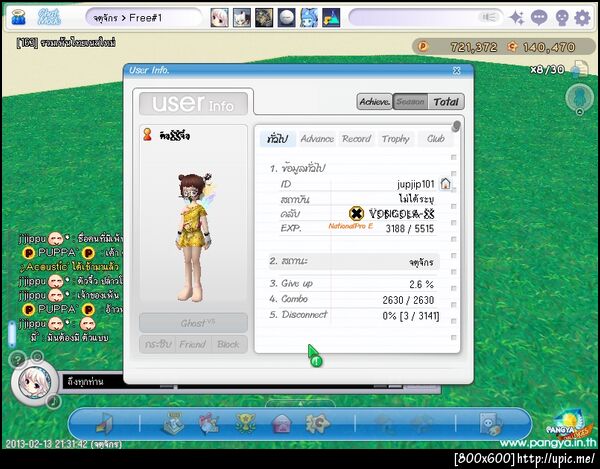Click the Friend button

pyautogui.click(x=193, y=344)
